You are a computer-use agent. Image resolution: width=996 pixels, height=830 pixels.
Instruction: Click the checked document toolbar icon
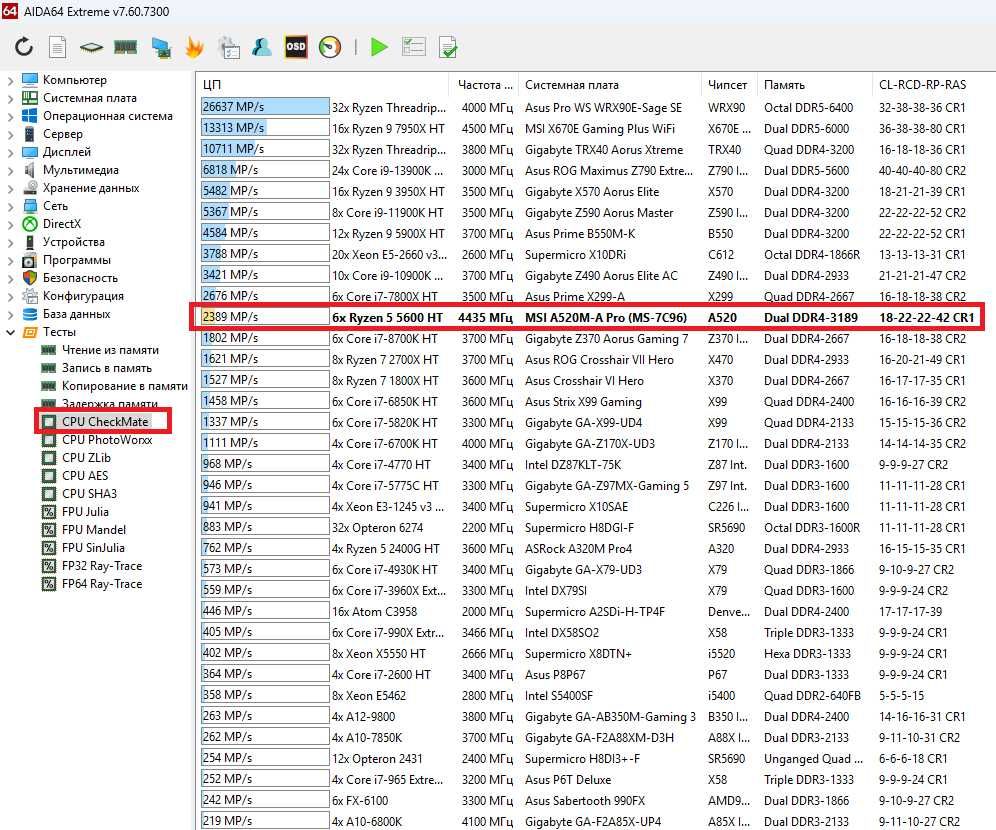pyautogui.click(x=448, y=48)
